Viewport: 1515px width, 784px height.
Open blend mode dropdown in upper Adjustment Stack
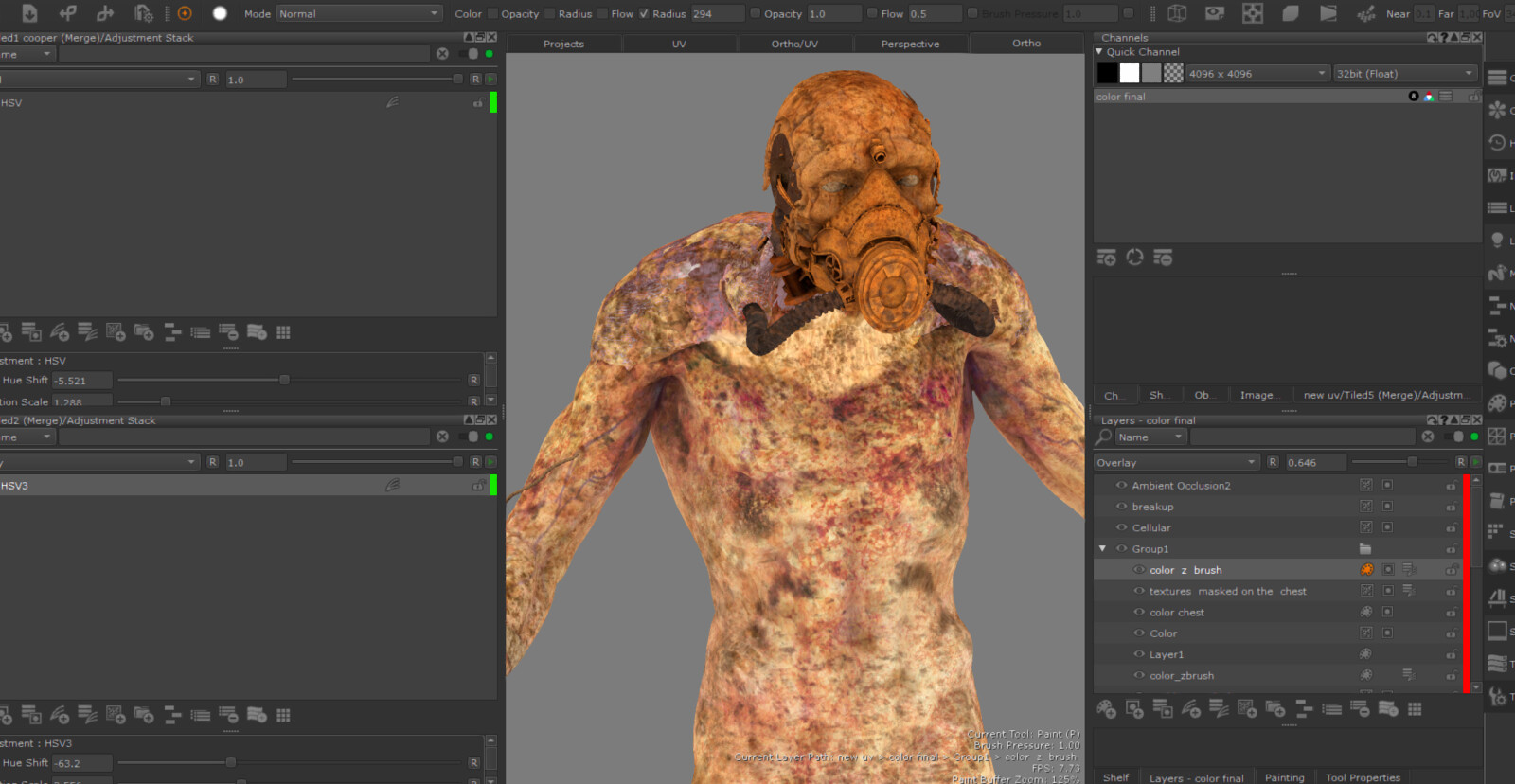[x=98, y=80]
